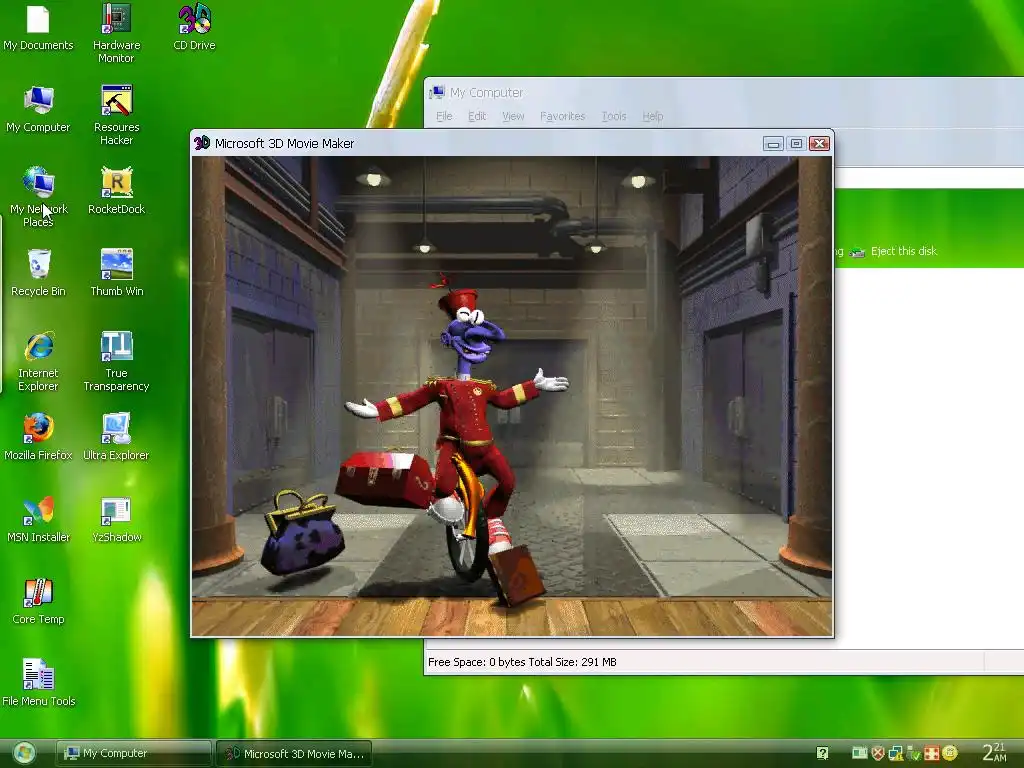Switch to My Computer taskbar button
Viewport: 1024px width, 768px height.
pos(133,754)
